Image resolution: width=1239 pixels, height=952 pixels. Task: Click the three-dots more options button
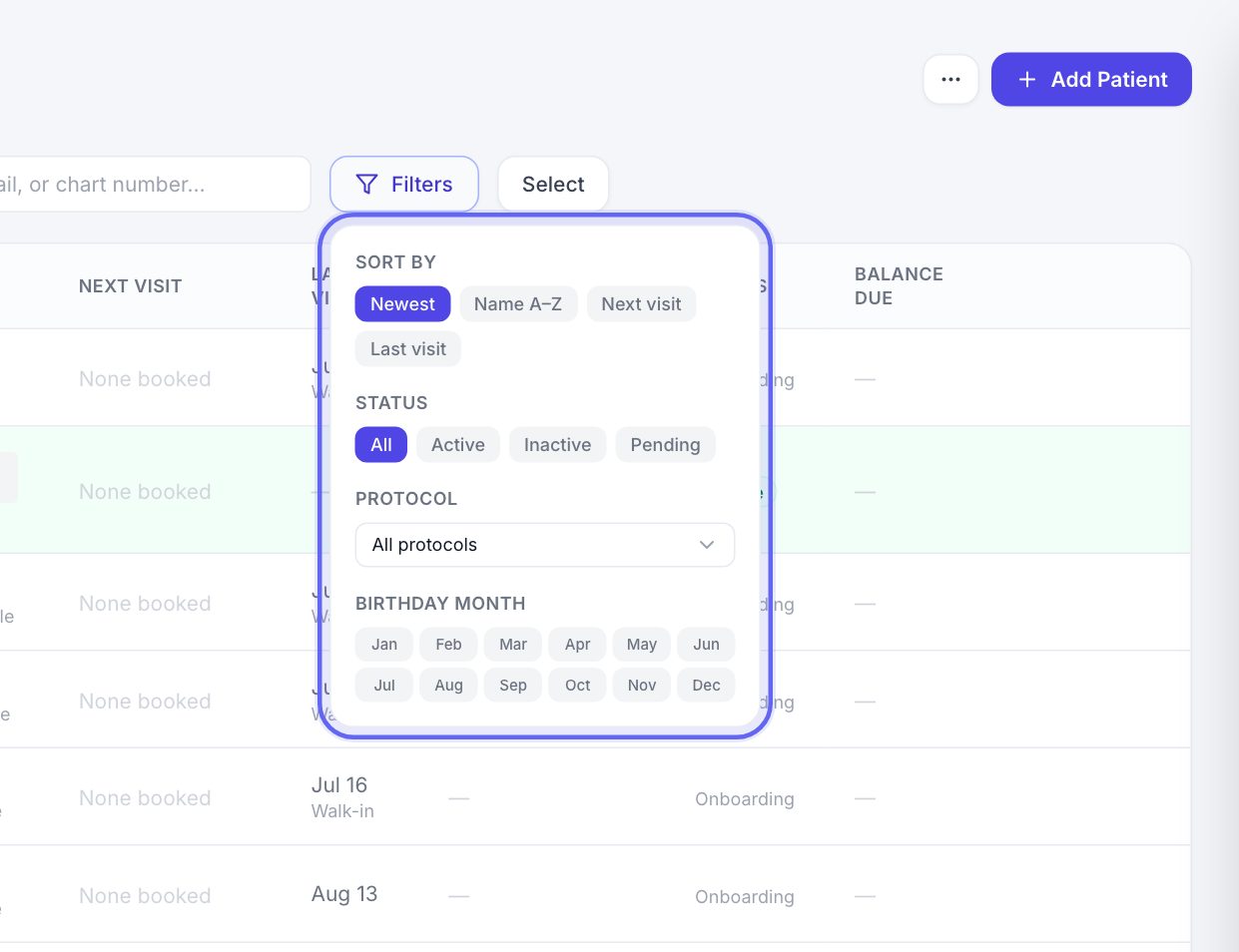coord(950,79)
